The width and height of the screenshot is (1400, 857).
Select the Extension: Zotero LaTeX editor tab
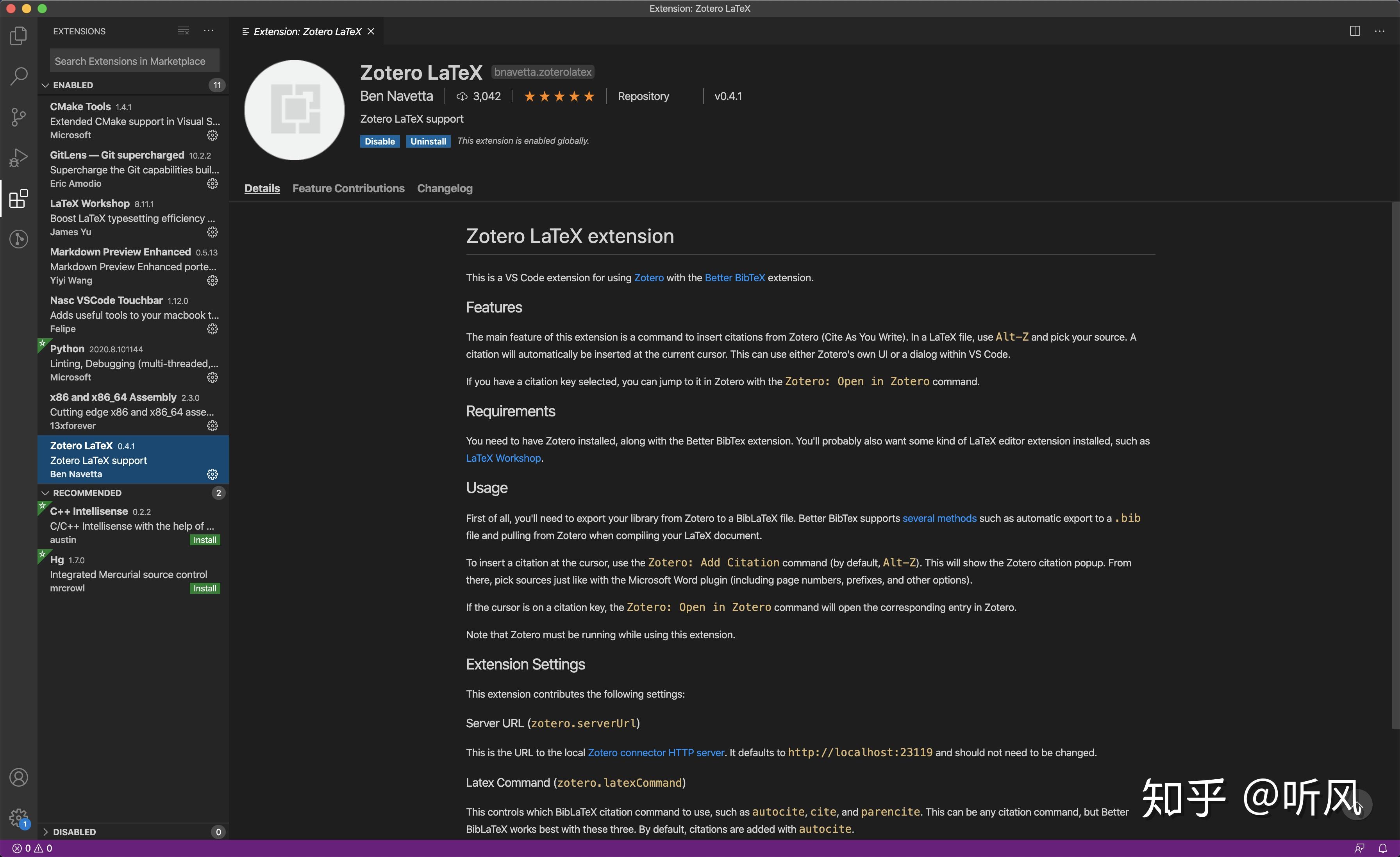307,31
